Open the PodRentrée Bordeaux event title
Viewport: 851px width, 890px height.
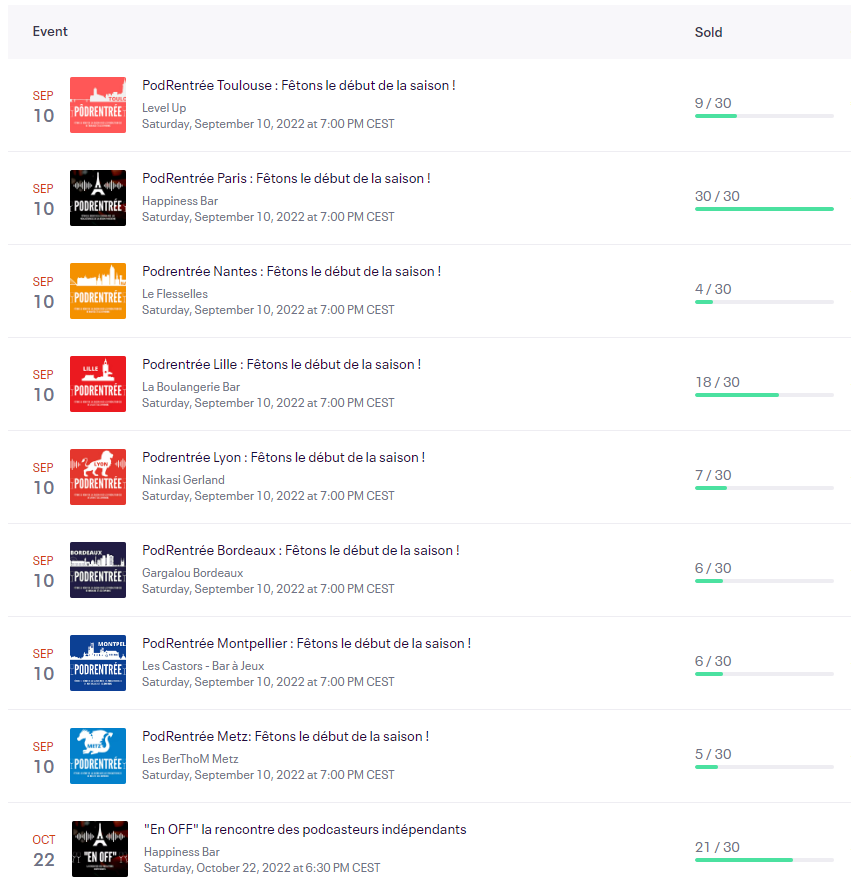pos(301,551)
